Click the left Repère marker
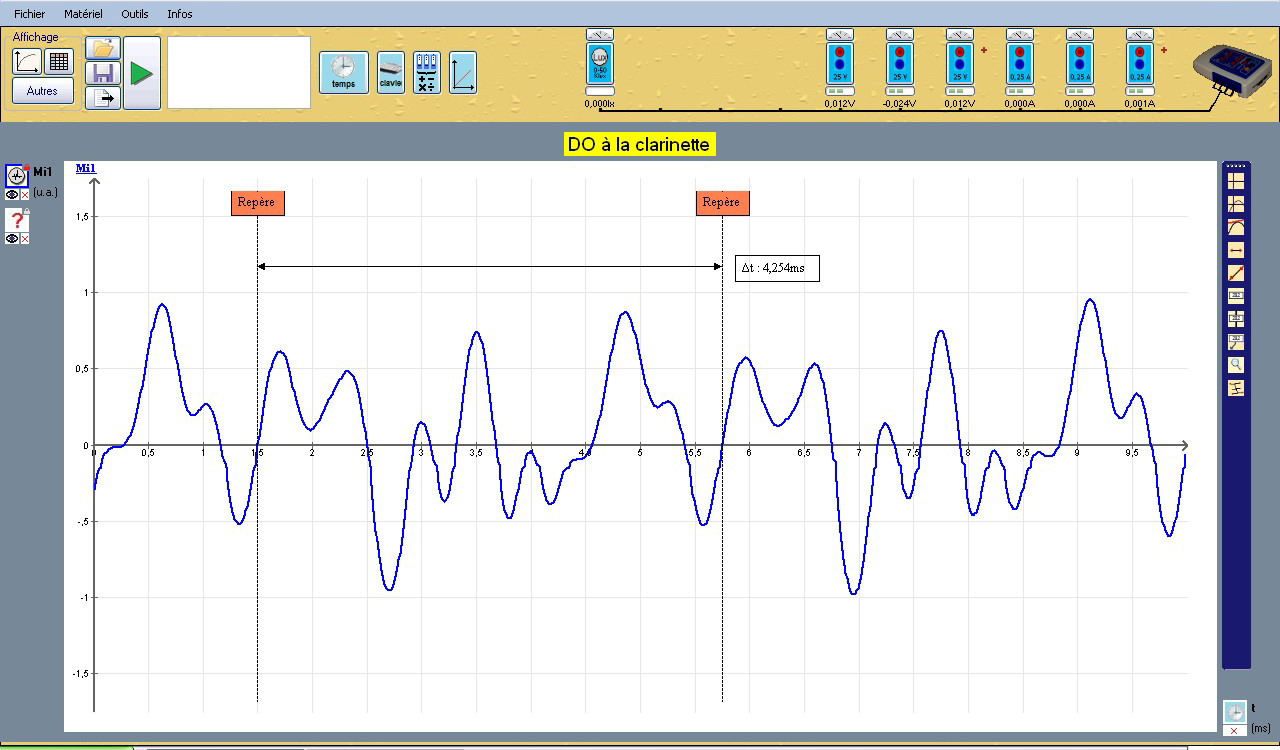The image size is (1280, 750). [257, 202]
